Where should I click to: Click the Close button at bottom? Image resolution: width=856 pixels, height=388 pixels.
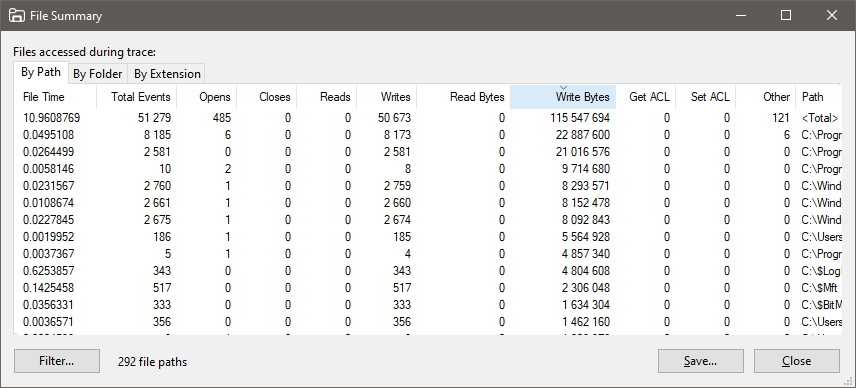796,361
